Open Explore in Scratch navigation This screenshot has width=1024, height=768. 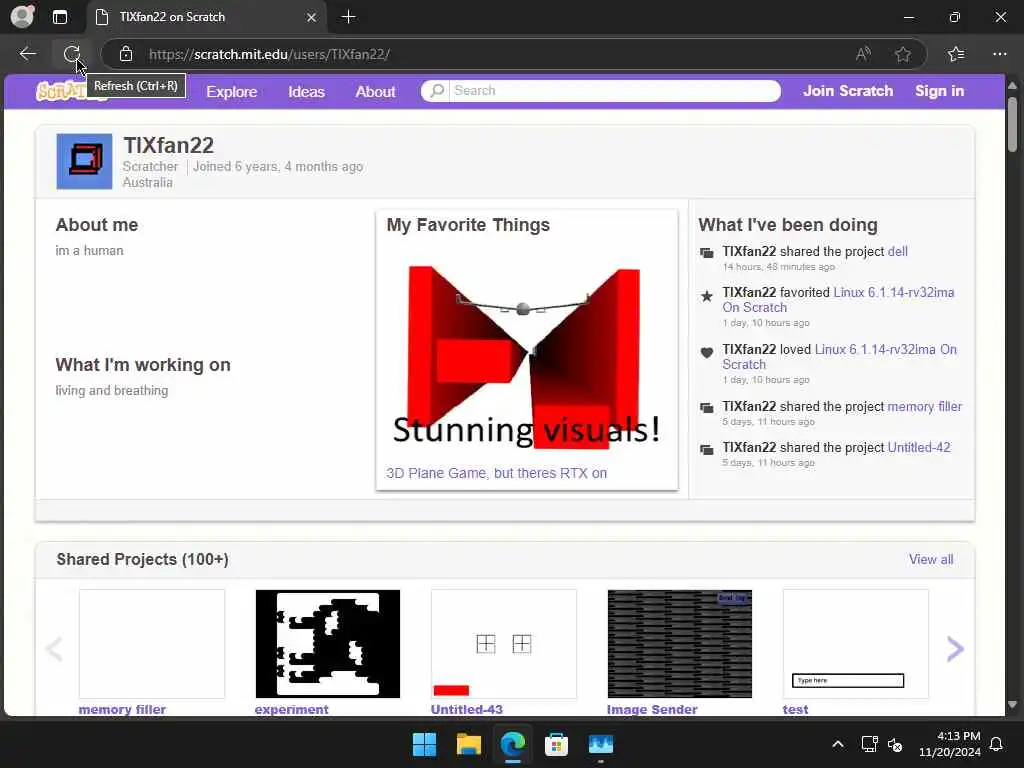pos(232,91)
